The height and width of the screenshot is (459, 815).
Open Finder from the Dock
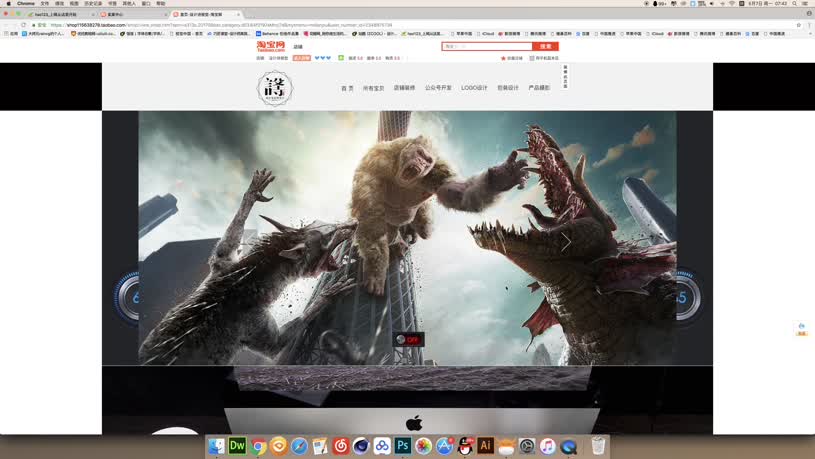tap(217, 446)
